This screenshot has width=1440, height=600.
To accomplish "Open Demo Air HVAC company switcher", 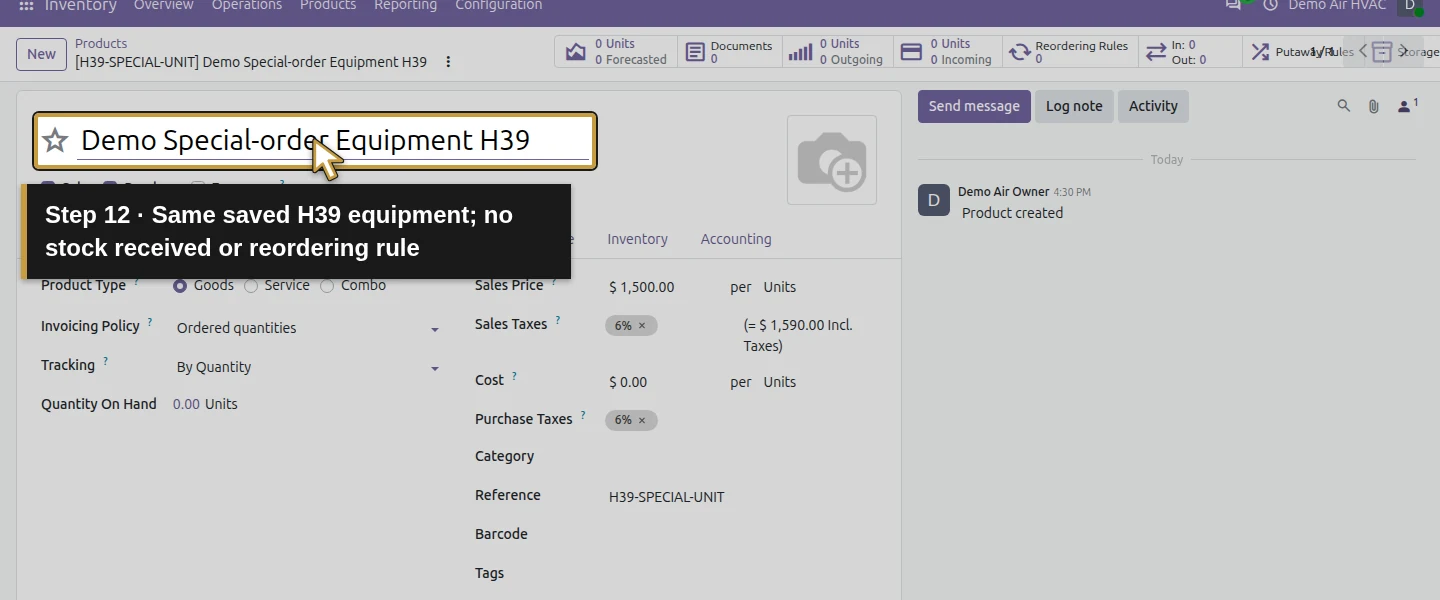I will (x=1337, y=6).
